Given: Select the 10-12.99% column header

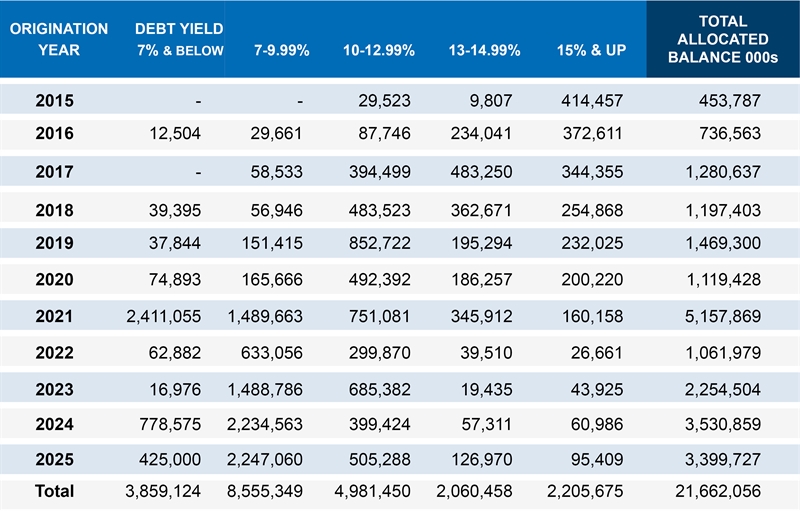Looking at the screenshot, I should coord(378,50).
